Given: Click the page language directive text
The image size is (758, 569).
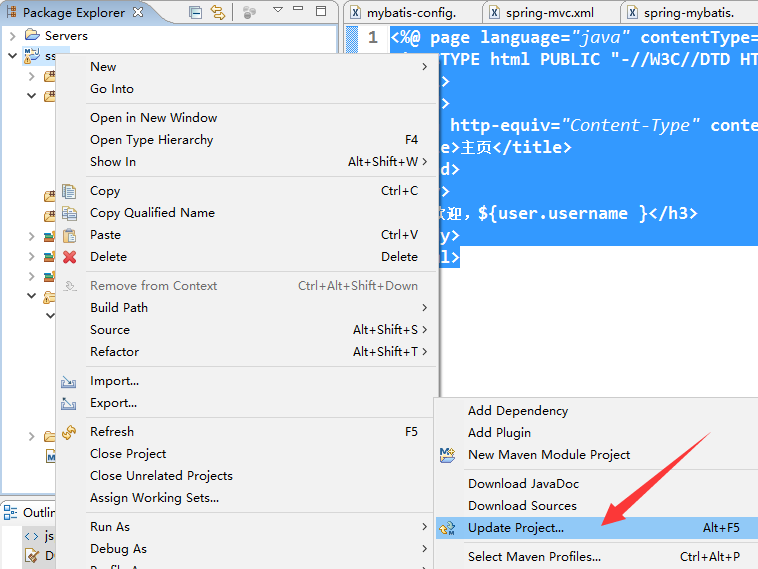Looking at the screenshot, I should click(x=574, y=38).
